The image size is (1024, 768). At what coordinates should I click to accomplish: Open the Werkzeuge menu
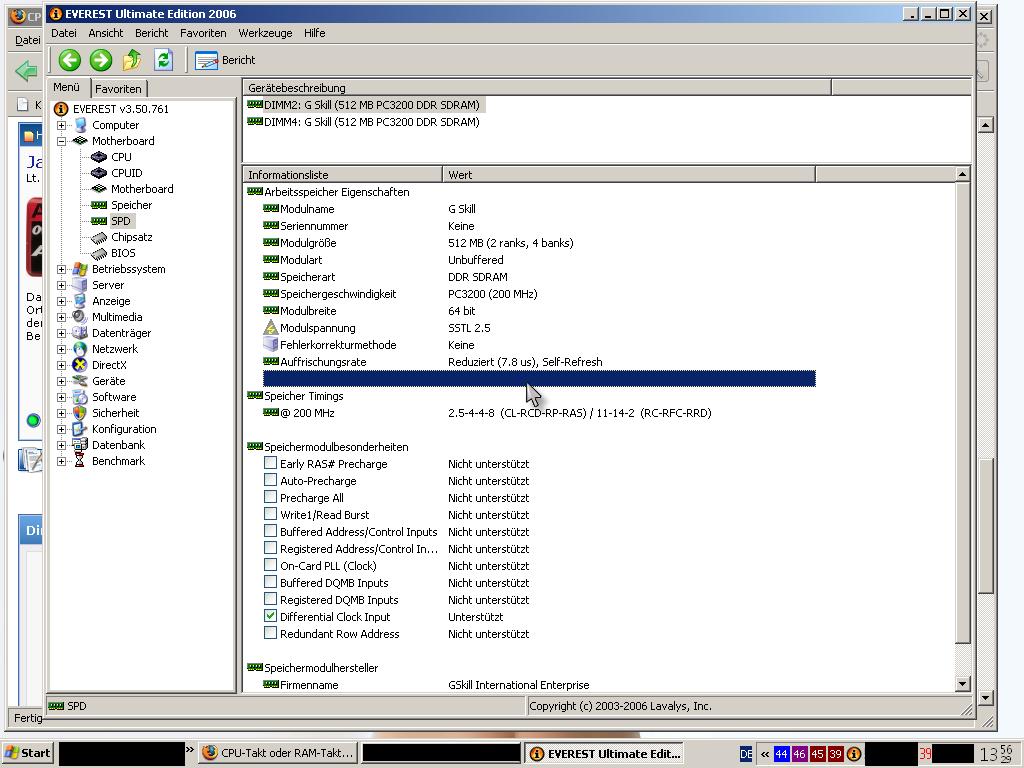265,33
